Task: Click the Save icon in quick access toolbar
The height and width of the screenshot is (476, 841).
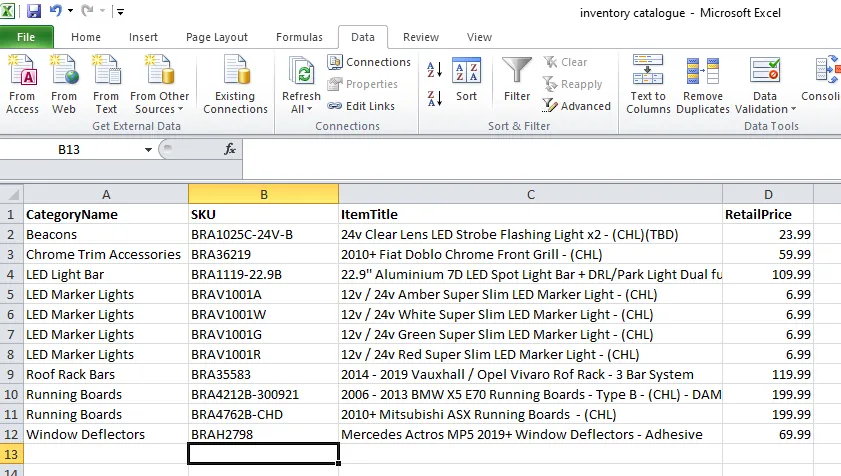Action: pyautogui.click(x=34, y=11)
